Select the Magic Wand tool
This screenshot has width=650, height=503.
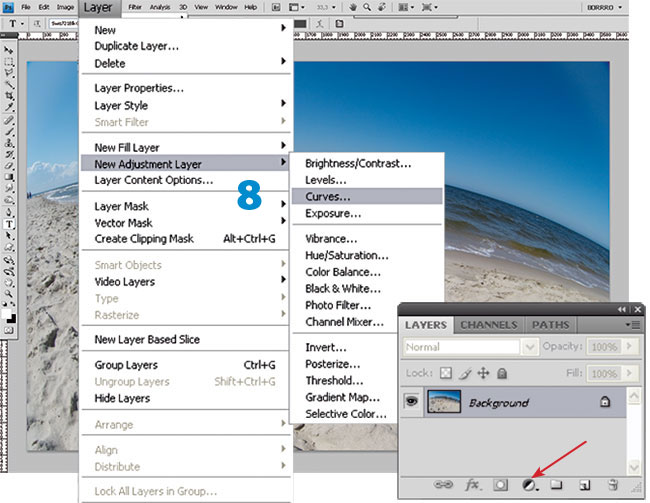coord(8,85)
